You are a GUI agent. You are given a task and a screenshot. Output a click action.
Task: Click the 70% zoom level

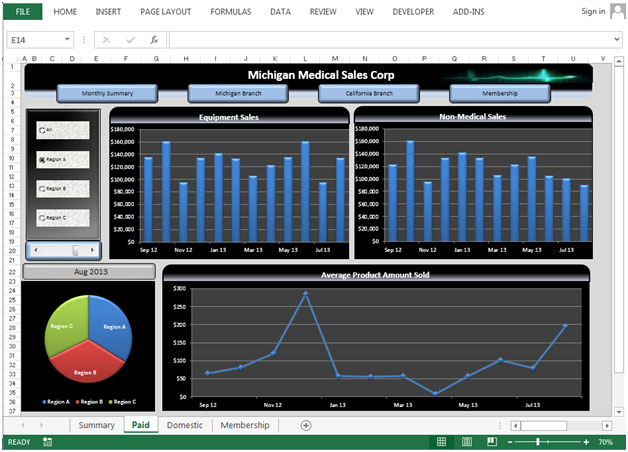[605, 442]
